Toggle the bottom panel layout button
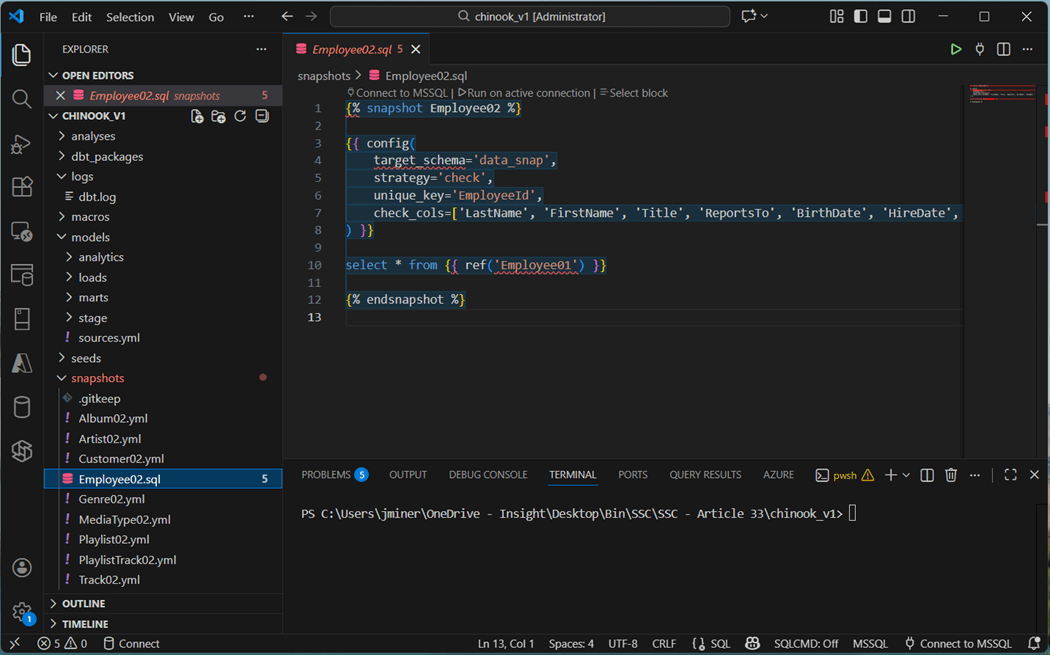The width and height of the screenshot is (1050, 655). click(x=884, y=17)
